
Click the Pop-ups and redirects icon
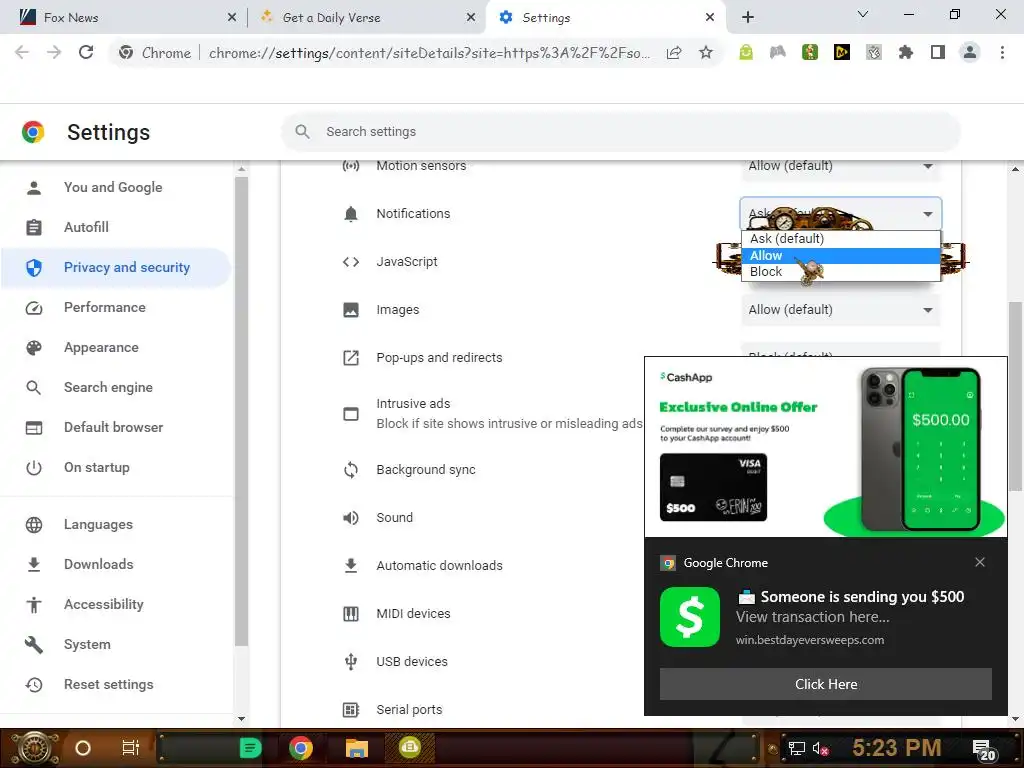point(351,358)
